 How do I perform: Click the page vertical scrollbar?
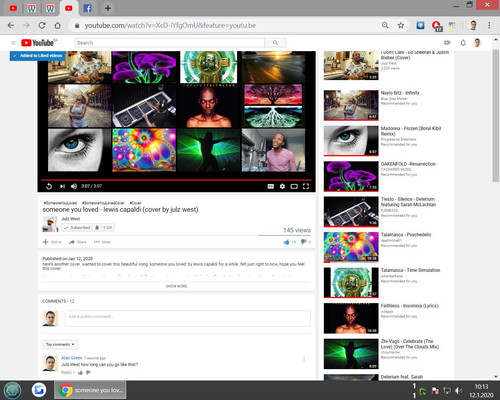click(496, 117)
